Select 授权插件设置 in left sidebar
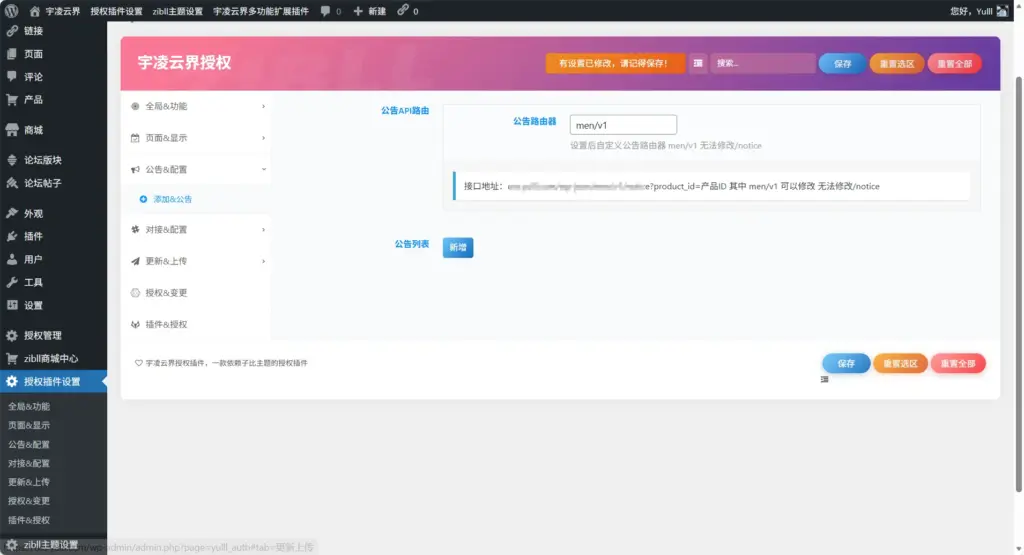The image size is (1024, 555). tap(54, 381)
